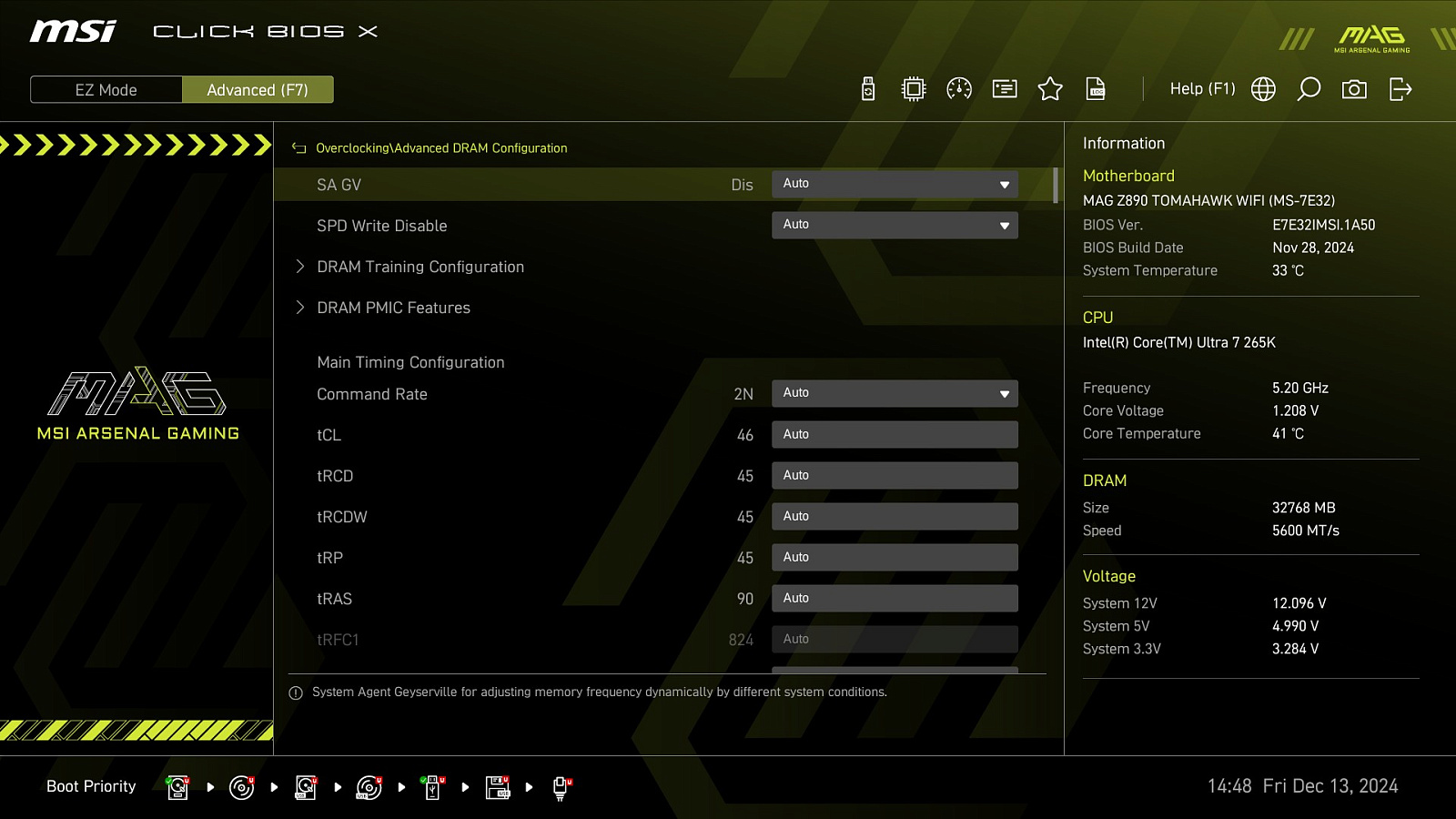This screenshot has width=1456, height=819.
Task: Click the Main Timing Configuration heading
Action: click(410, 362)
